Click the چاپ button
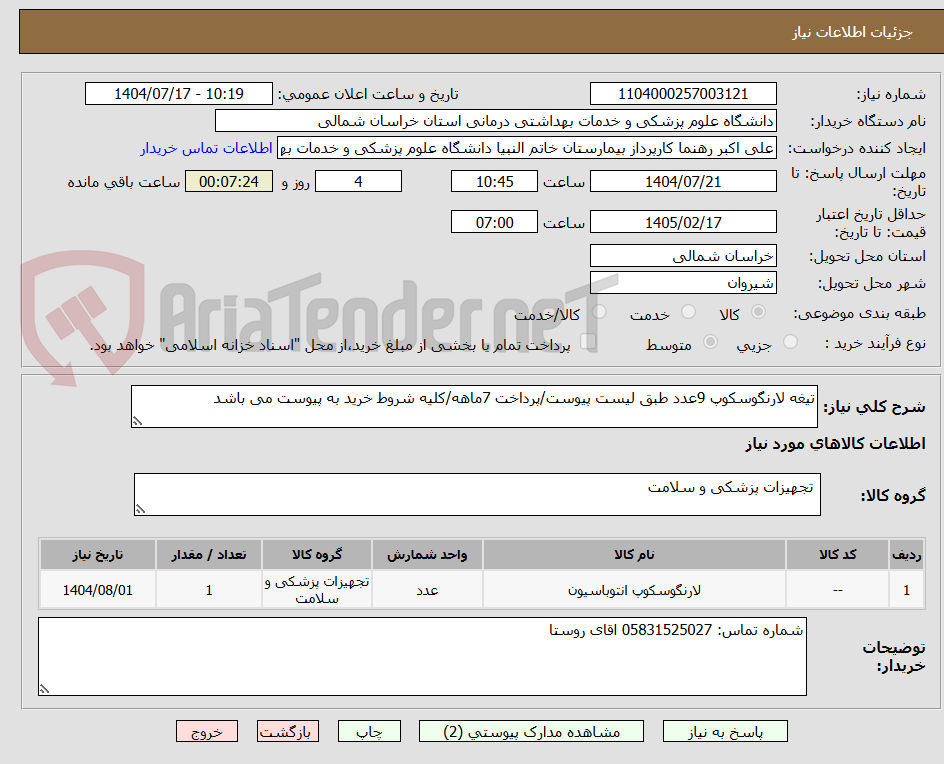Image resolution: width=944 pixels, height=764 pixels. [370, 731]
